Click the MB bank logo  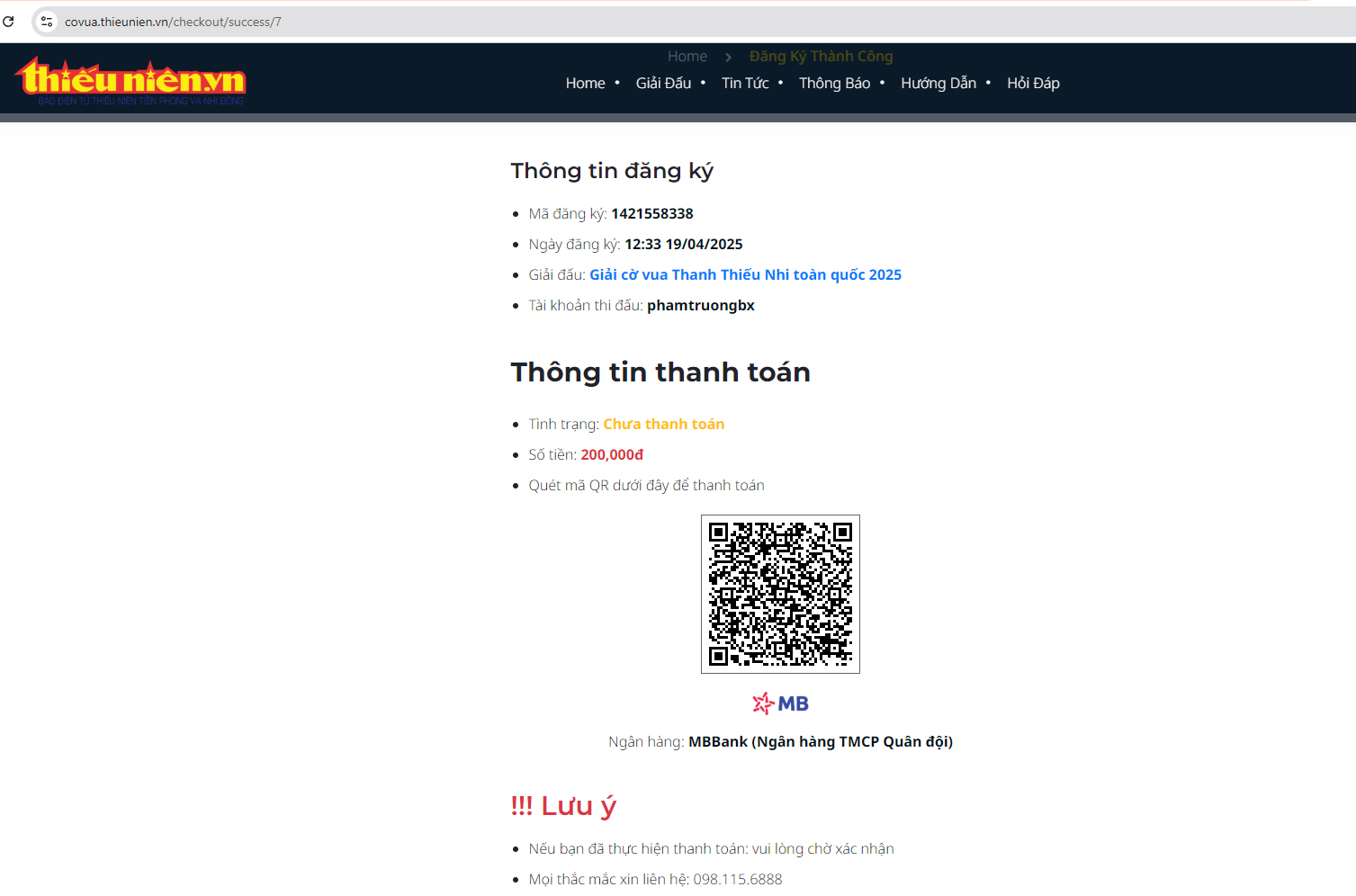coord(780,703)
